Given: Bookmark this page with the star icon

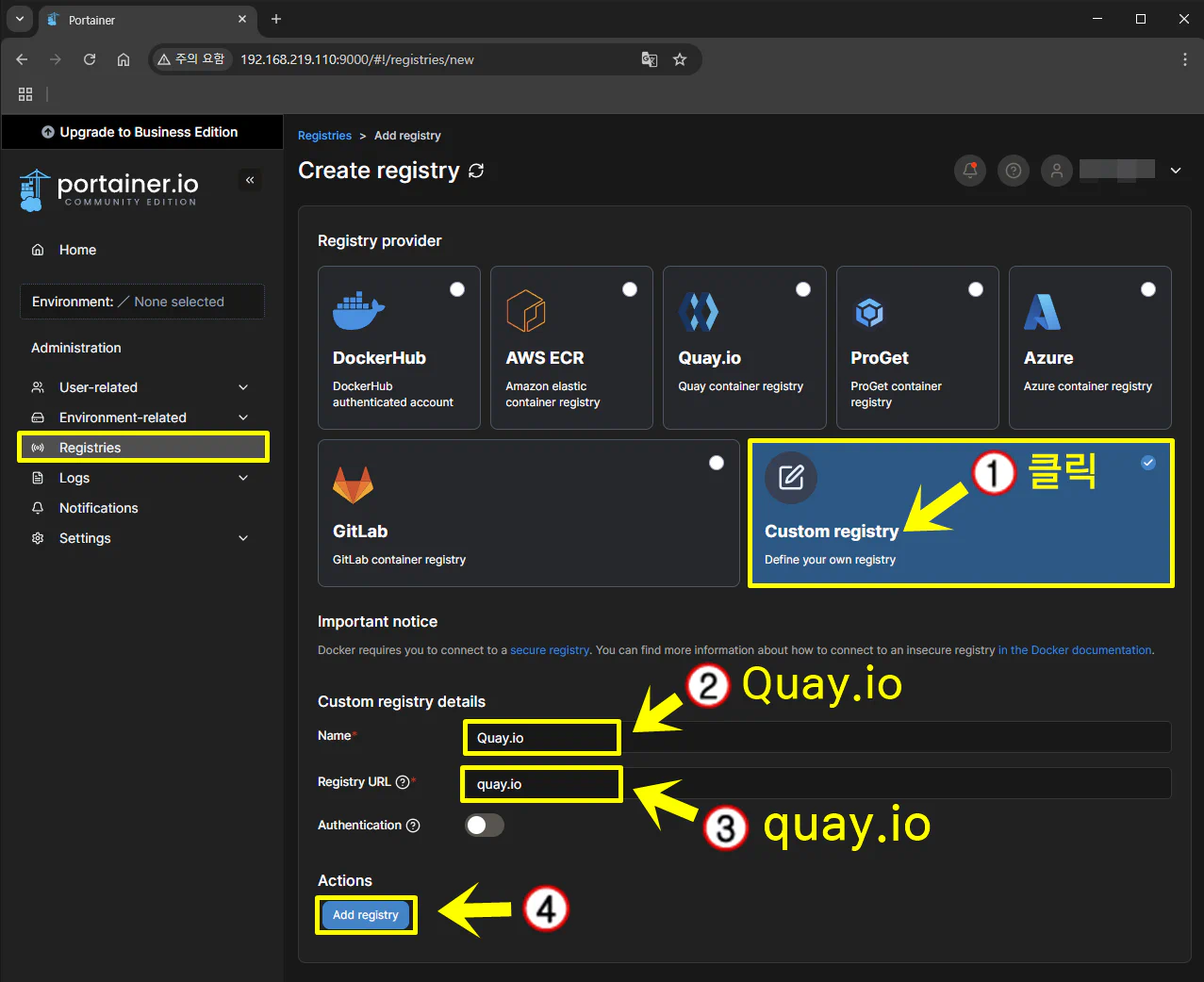Looking at the screenshot, I should click(680, 59).
